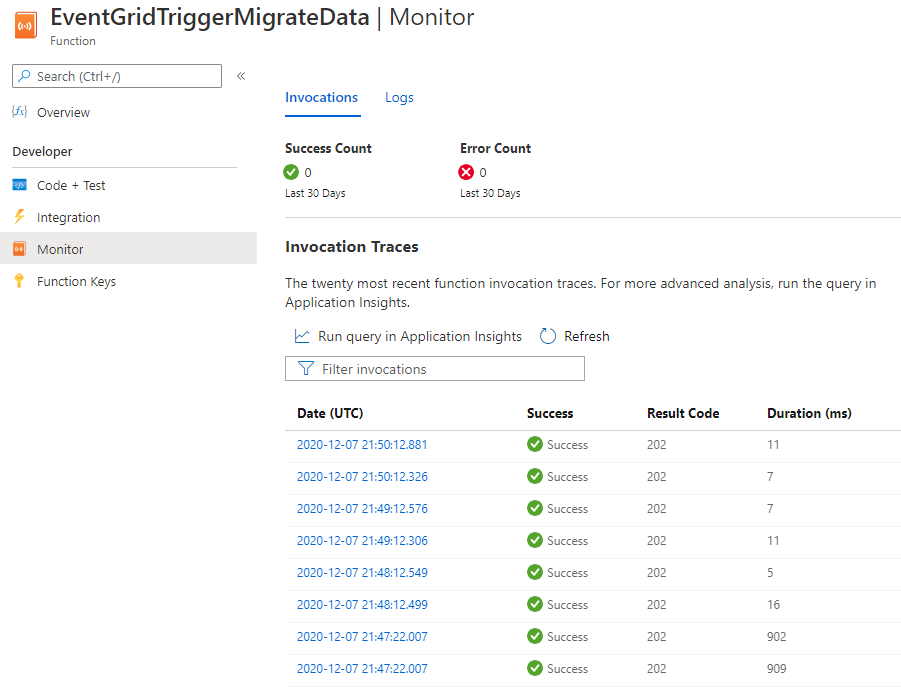Click the Monitor sidebar icon

(x=19, y=249)
